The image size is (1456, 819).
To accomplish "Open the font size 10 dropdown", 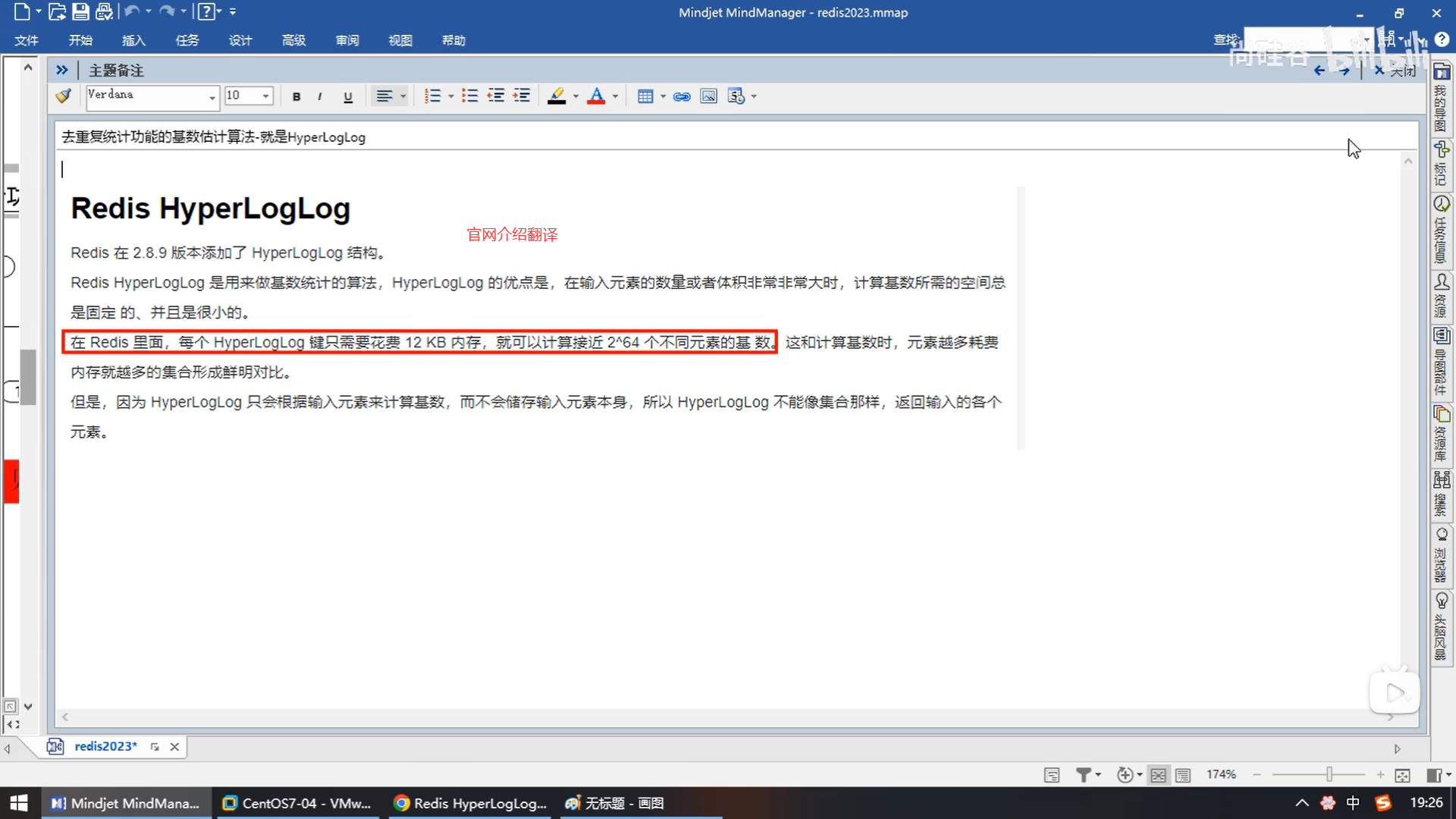I will click(x=265, y=96).
